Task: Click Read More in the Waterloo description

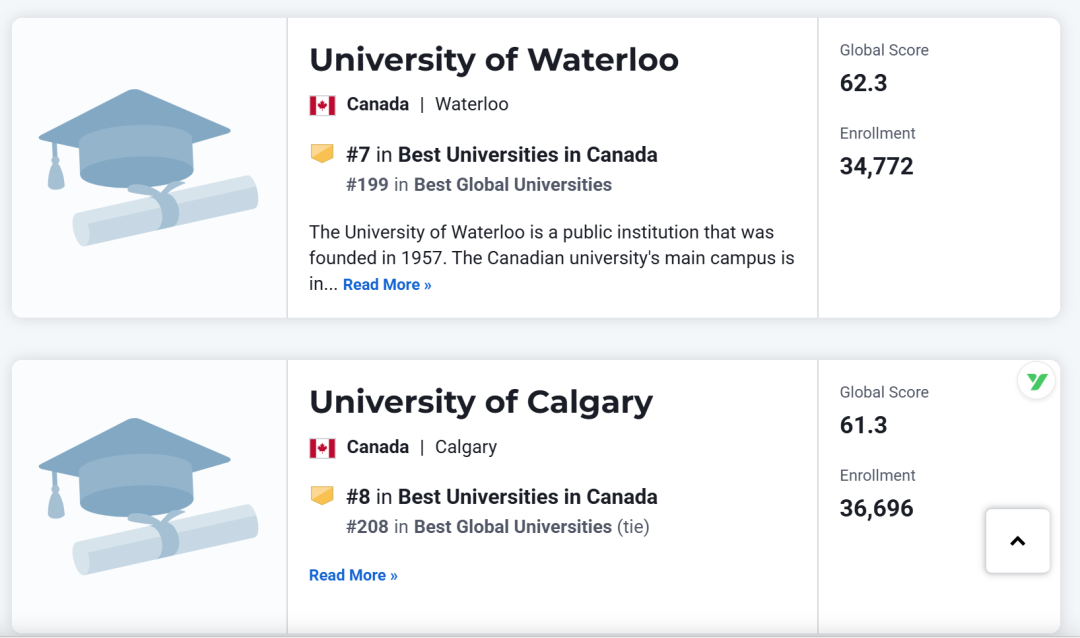Action: point(387,285)
